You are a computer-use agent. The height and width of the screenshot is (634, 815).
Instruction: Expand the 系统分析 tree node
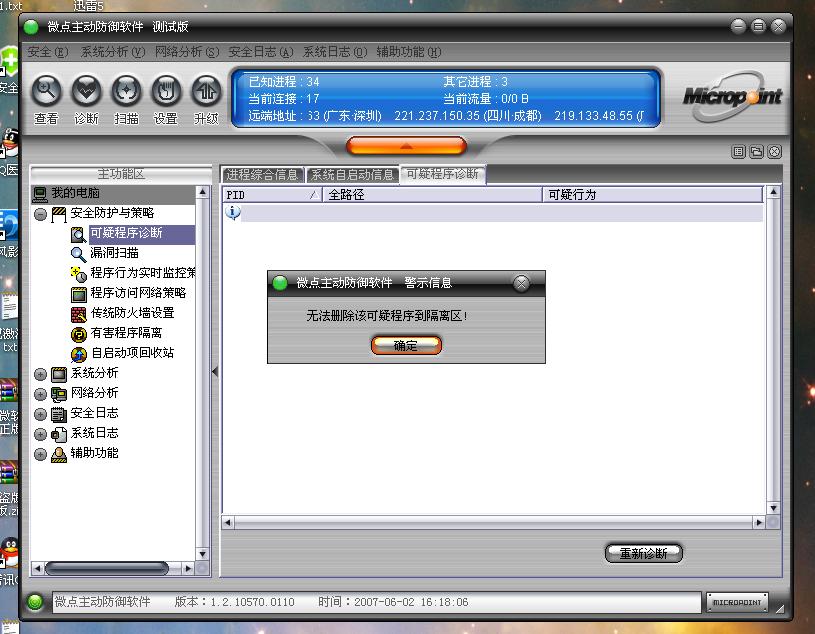41,374
